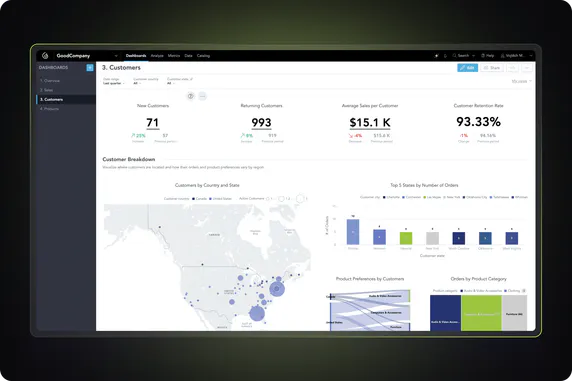The image size is (572, 381).
Task: Toggle Charlotte in bar chart legend
Action: [x=391, y=197]
